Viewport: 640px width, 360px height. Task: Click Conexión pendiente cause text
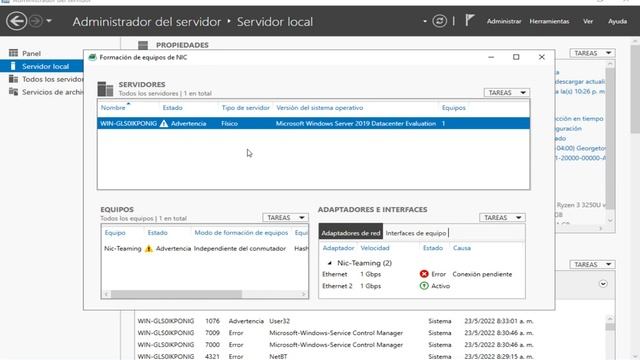tap(482, 274)
